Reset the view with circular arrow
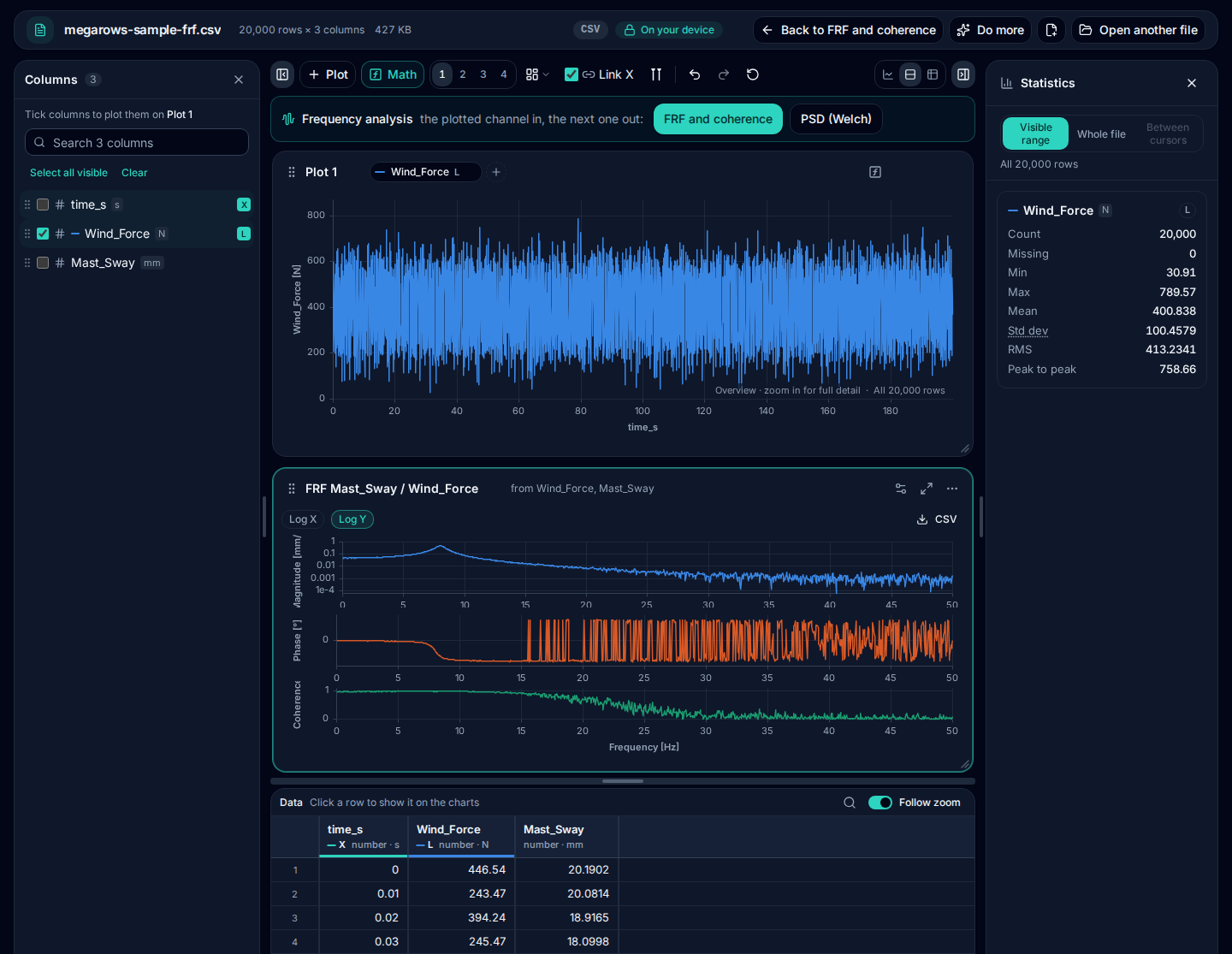1232x954 pixels. point(753,74)
